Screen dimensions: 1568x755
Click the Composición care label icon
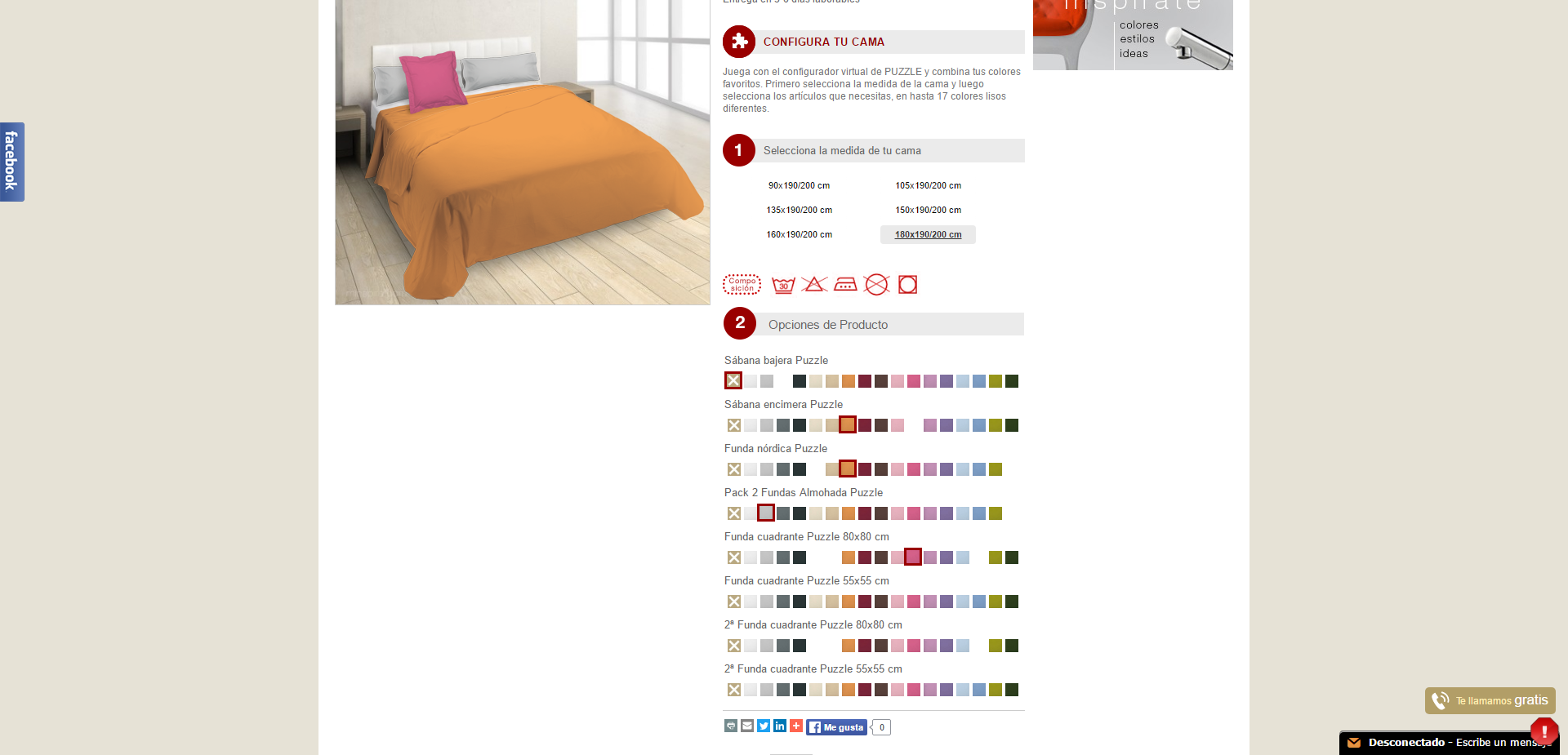(742, 284)
